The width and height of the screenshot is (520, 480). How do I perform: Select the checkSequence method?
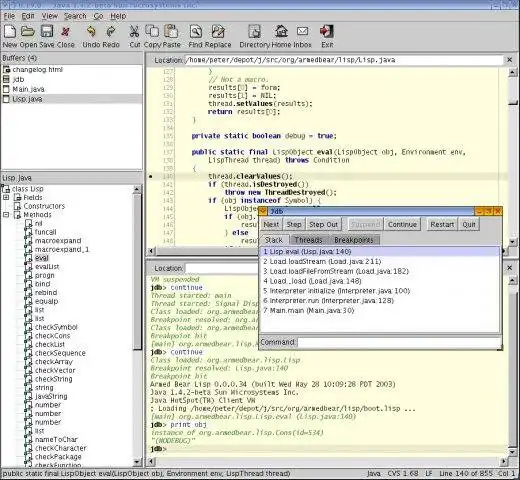(x=60, y=353)
